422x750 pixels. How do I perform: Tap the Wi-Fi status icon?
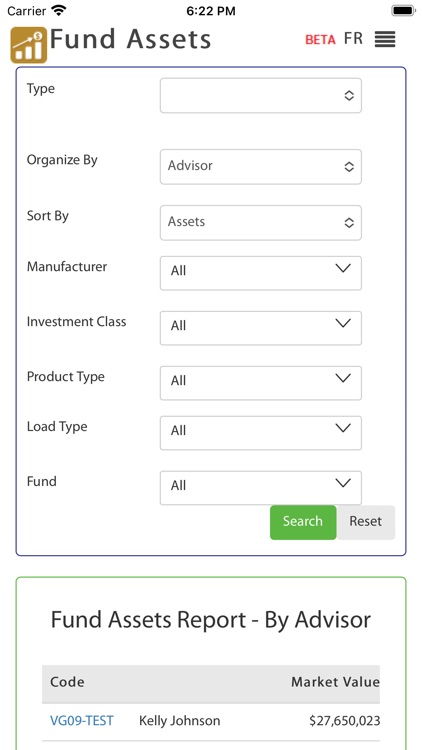click(x=59, y=10)
